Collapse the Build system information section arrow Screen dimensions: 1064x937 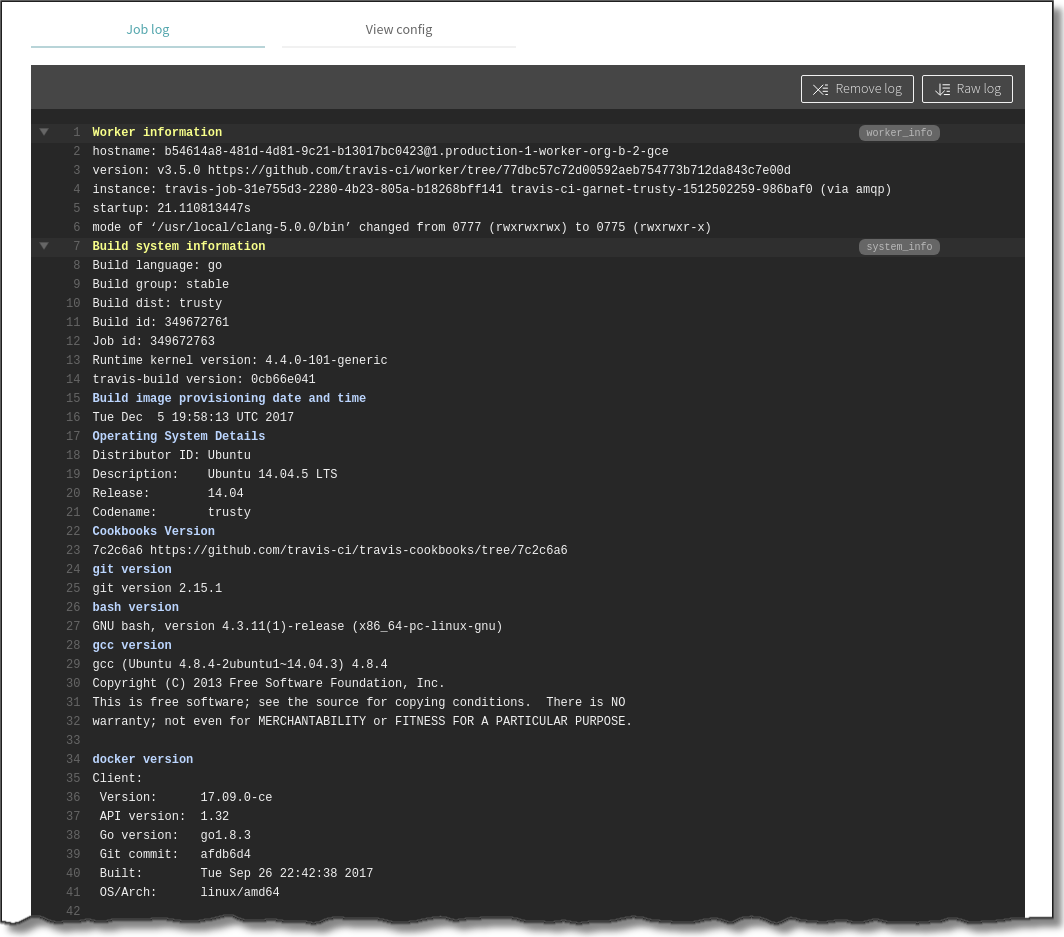[44, 246]
